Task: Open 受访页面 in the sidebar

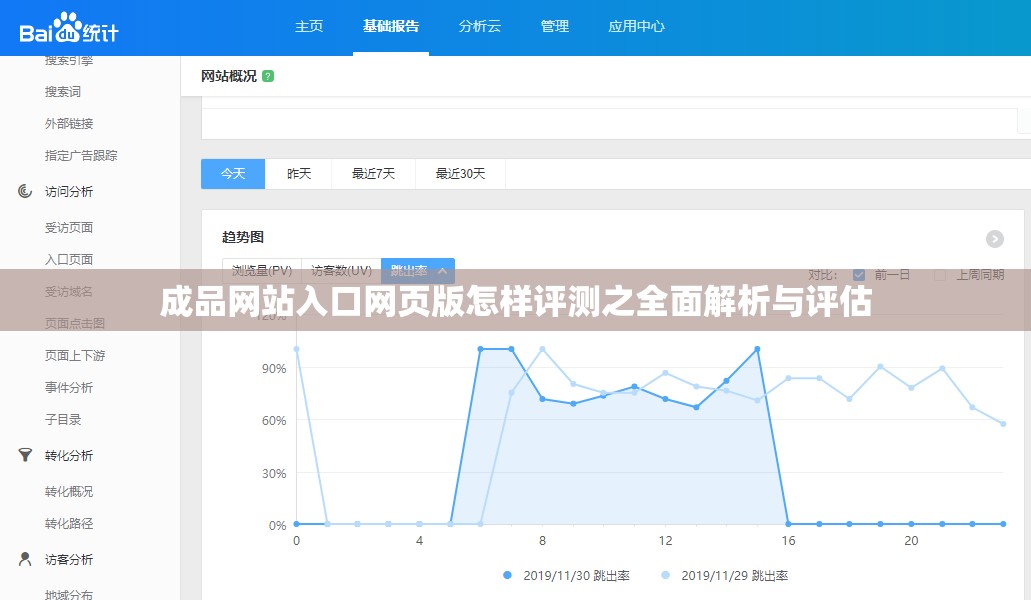Action: (69, 227)
